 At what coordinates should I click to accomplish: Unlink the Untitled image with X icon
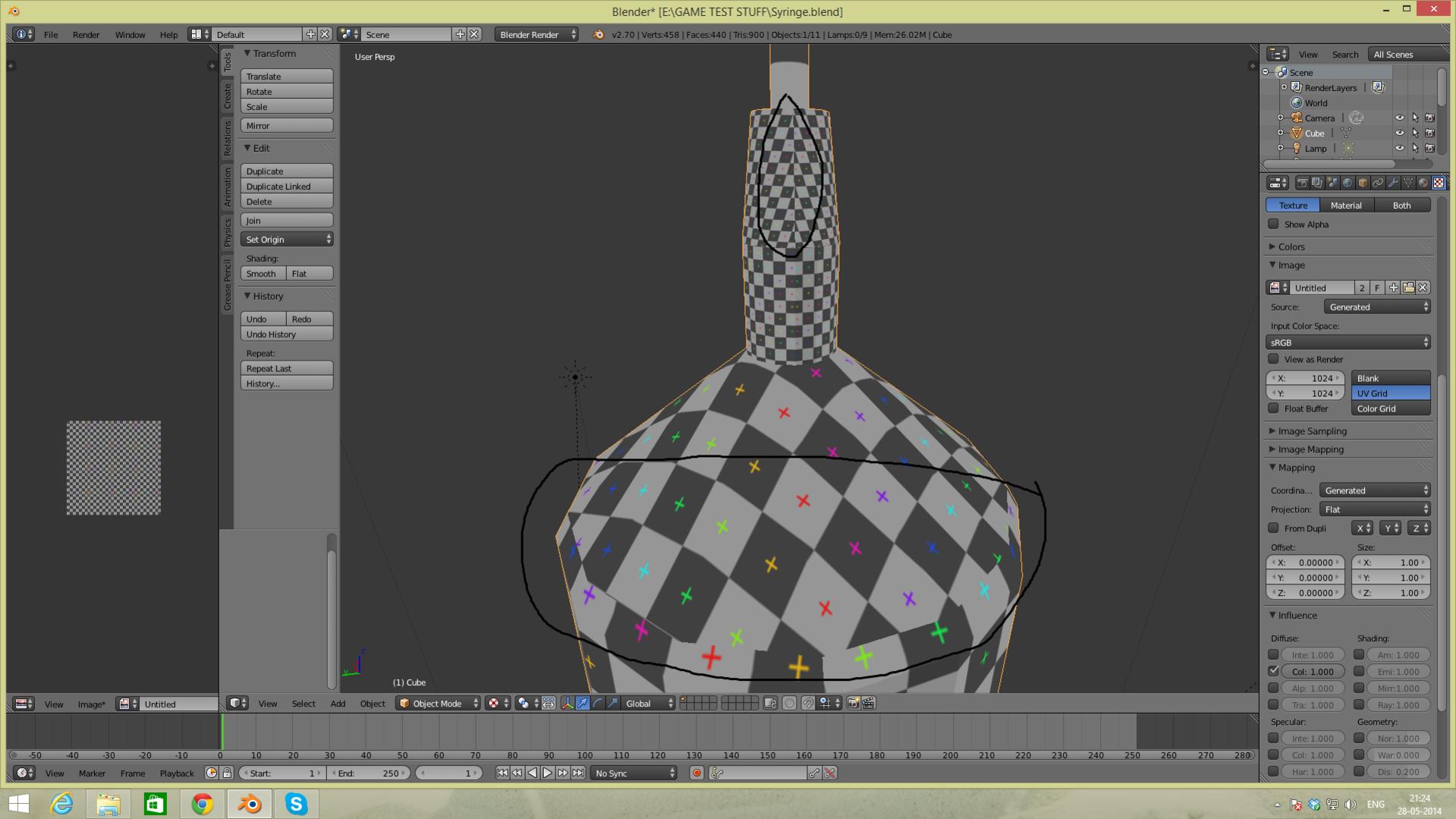[1423, 288]
